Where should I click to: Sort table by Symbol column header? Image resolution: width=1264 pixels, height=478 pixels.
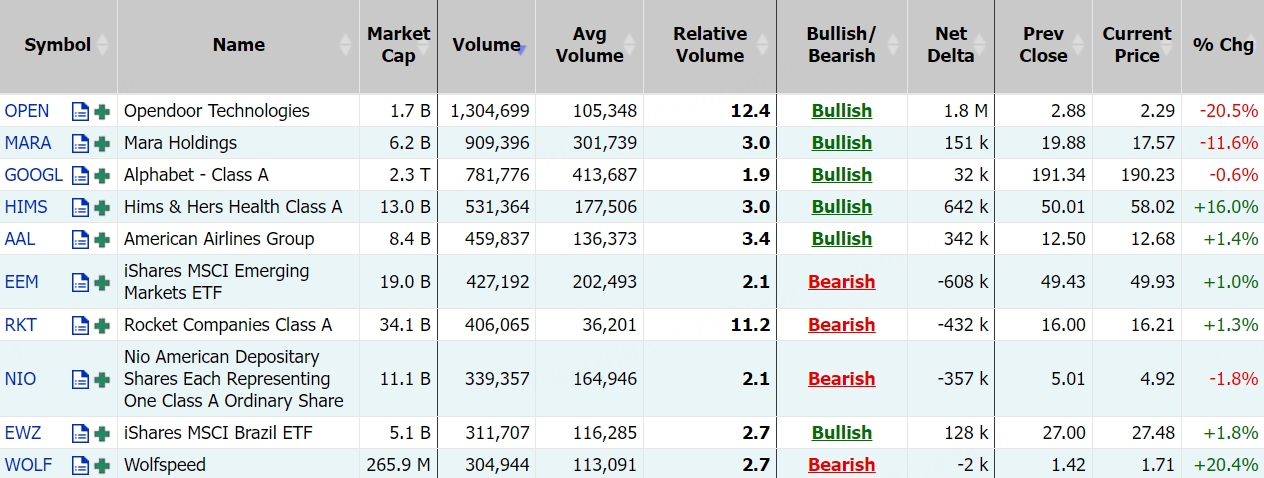coord(58,45)
